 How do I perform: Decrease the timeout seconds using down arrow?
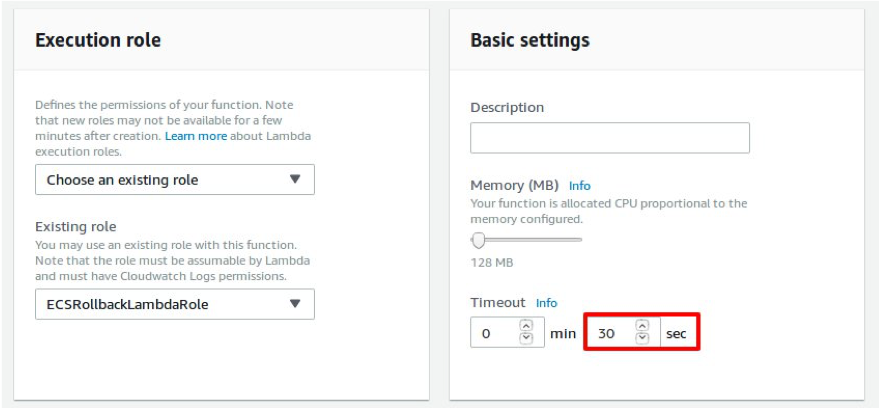[x=642, y=338]
